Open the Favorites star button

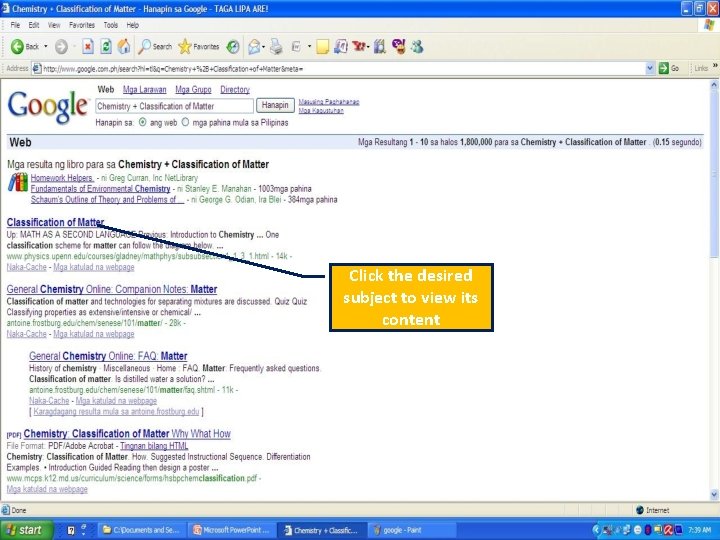(x=198, y=46)
